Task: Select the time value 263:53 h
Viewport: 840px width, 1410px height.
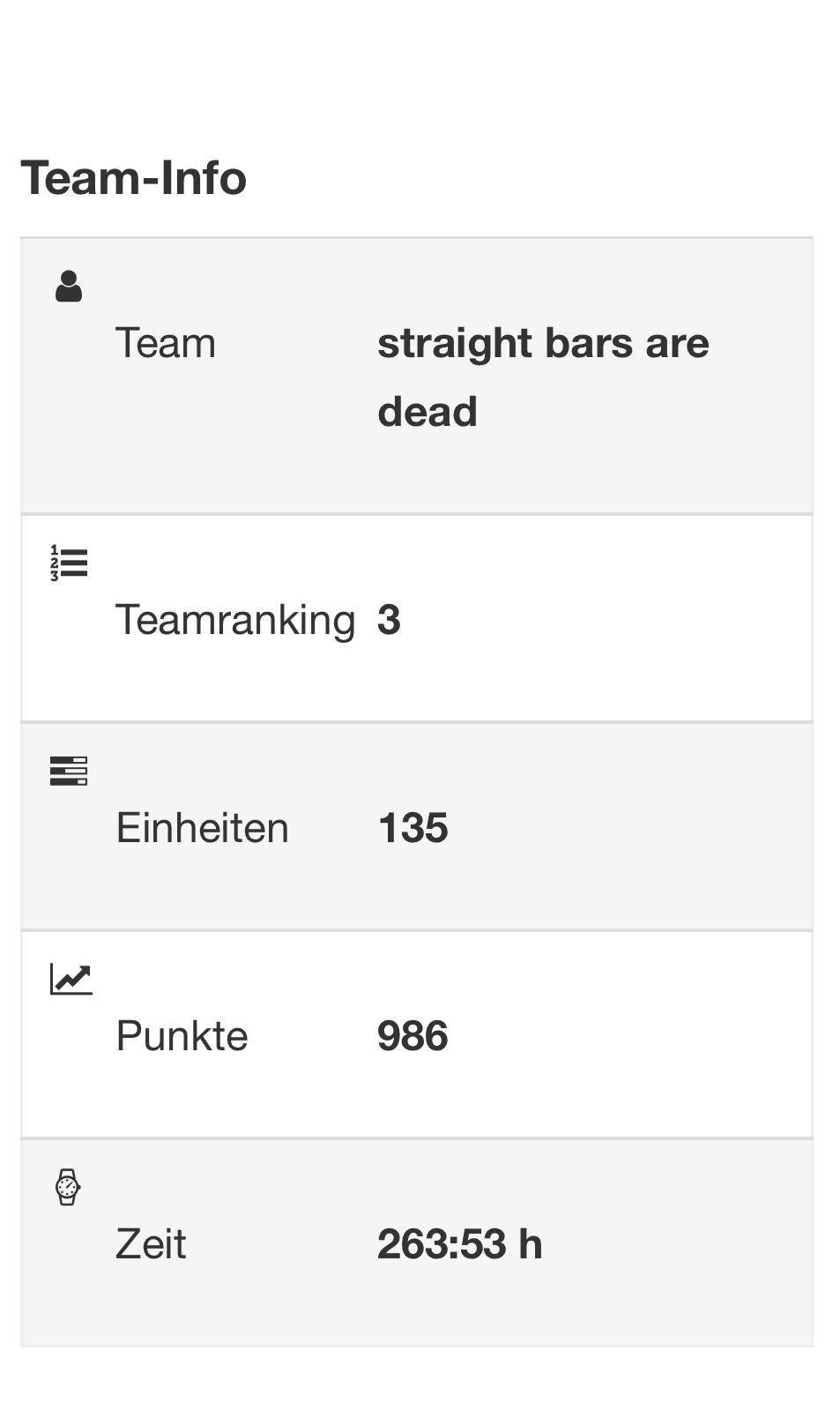Action: [460, 1244]
